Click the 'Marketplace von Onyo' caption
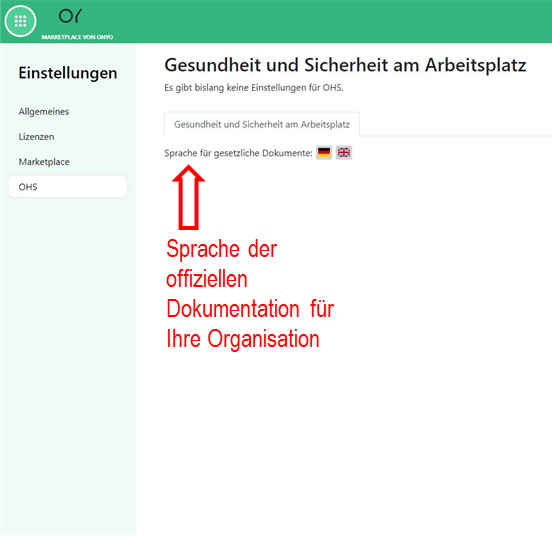Image resolution: width=552 pixels, height=540 pixels. pyautogui.click(x=77, y=37)
